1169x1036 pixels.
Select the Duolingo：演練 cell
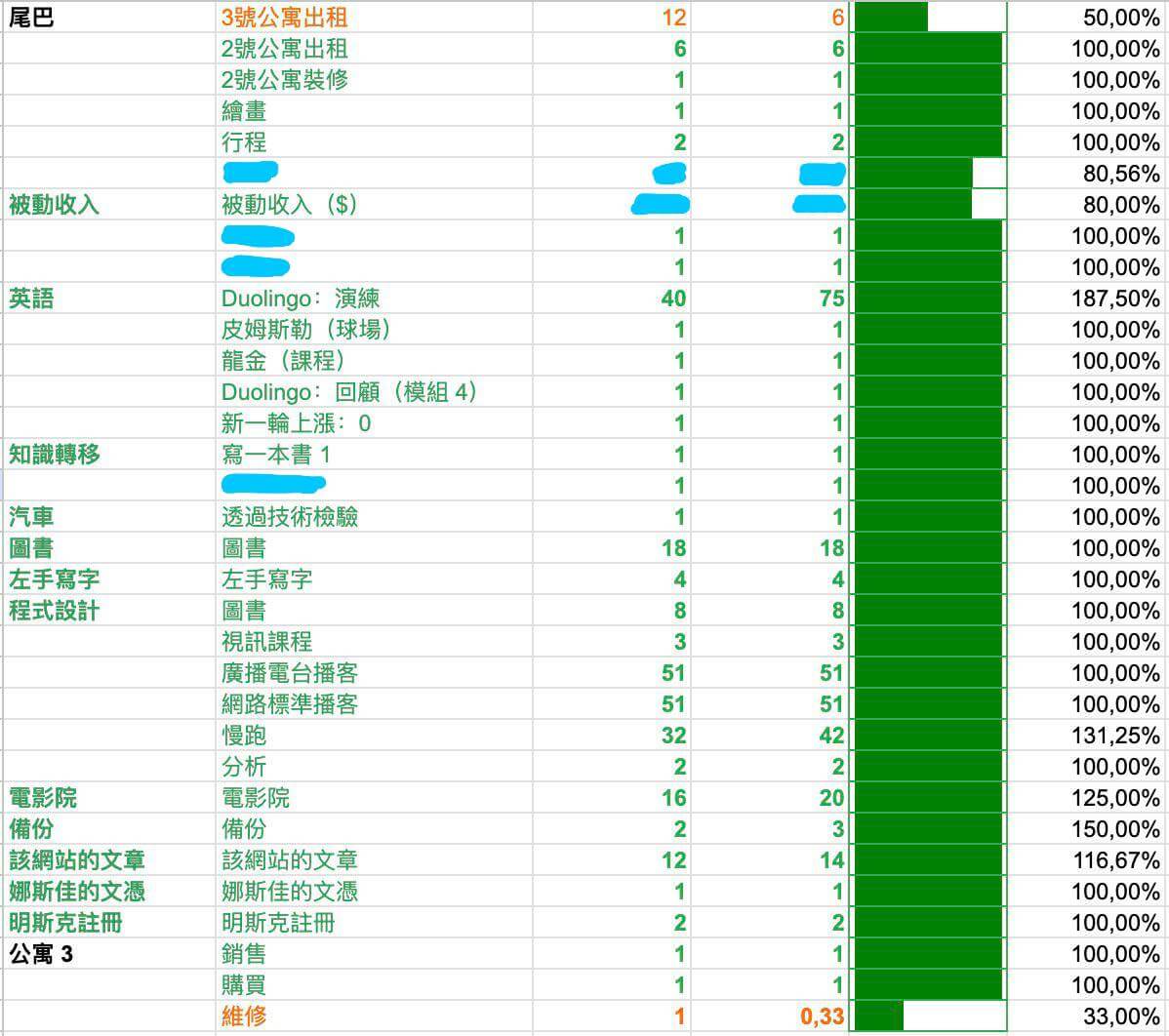click(375, 299)
